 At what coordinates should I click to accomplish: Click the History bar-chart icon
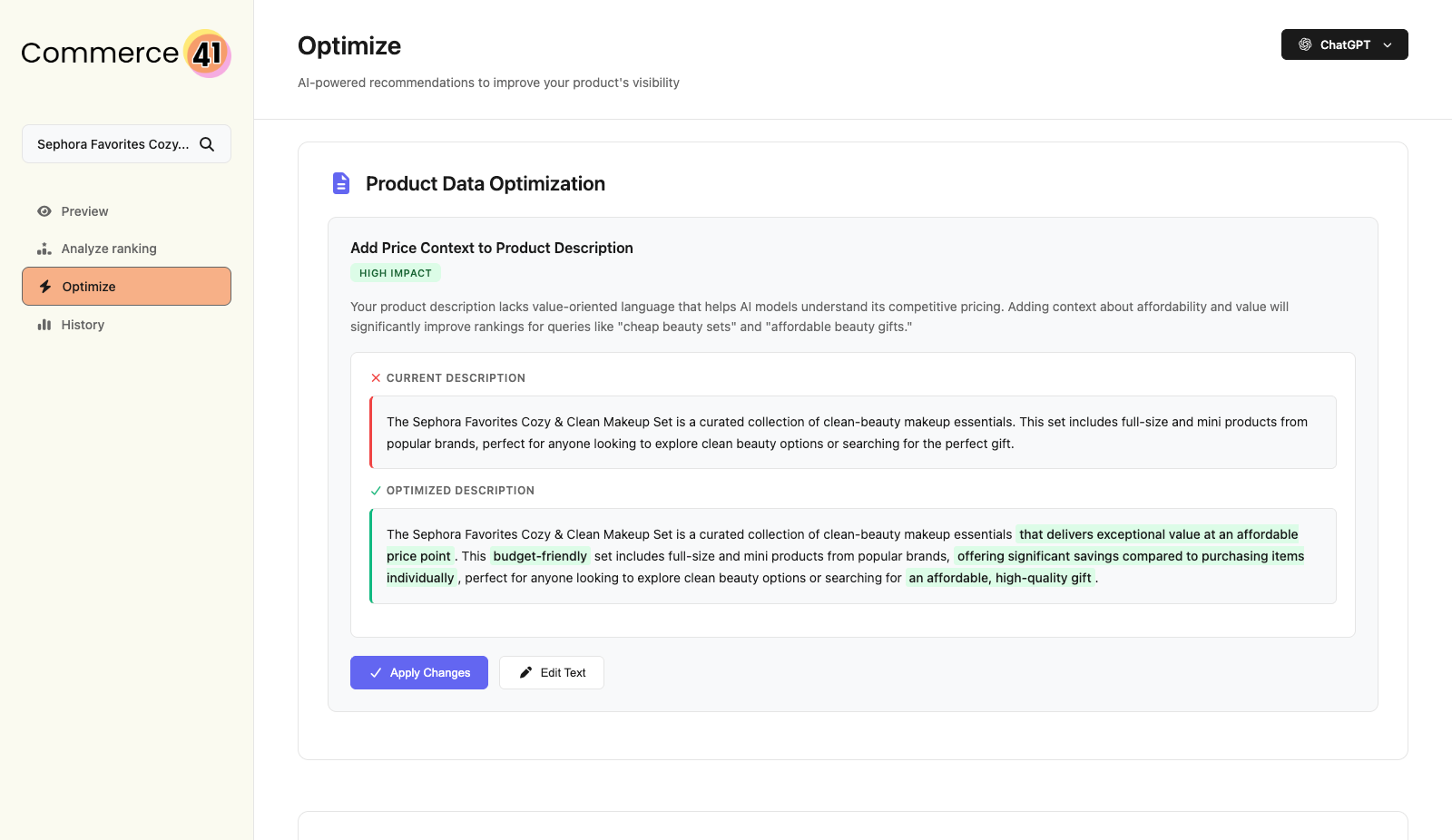[45, 324]
